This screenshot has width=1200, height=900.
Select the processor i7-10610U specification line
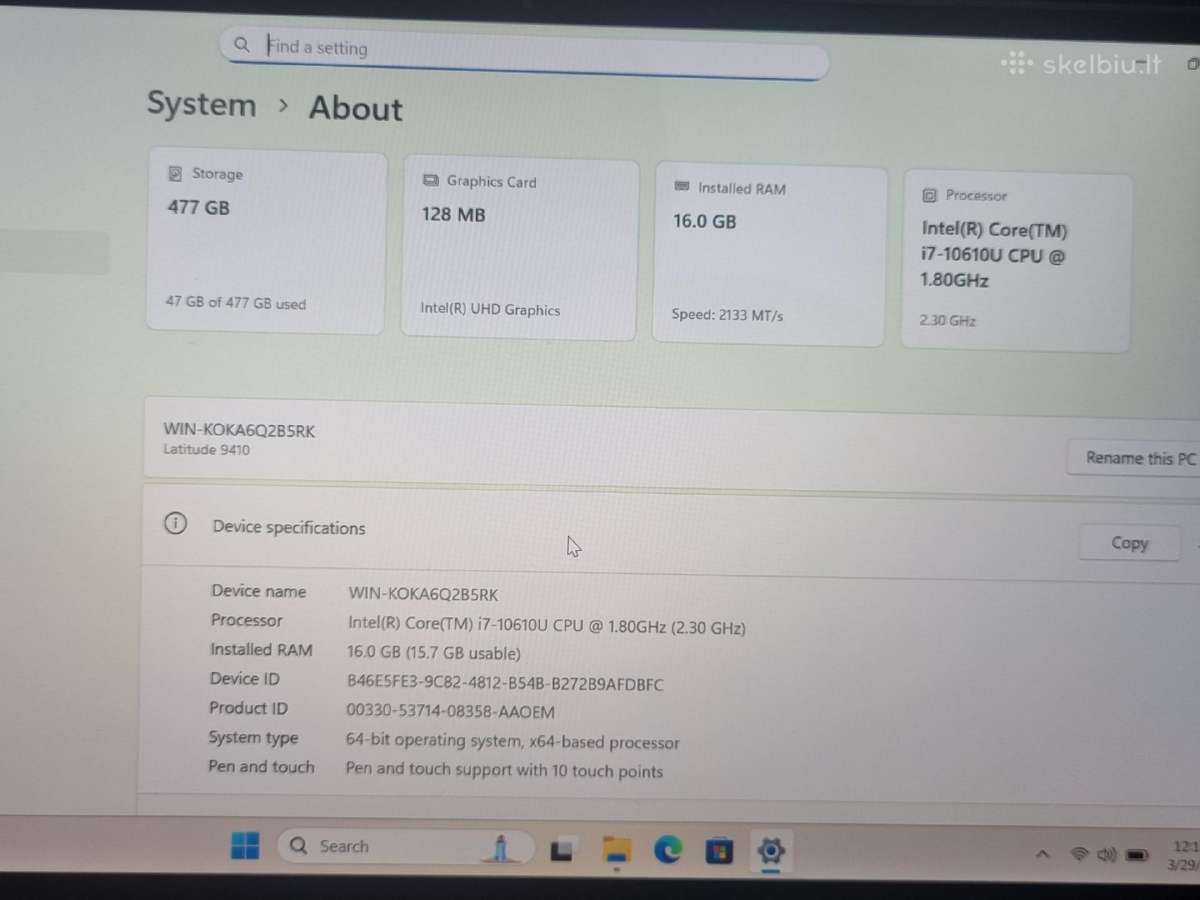coord(546,625)
